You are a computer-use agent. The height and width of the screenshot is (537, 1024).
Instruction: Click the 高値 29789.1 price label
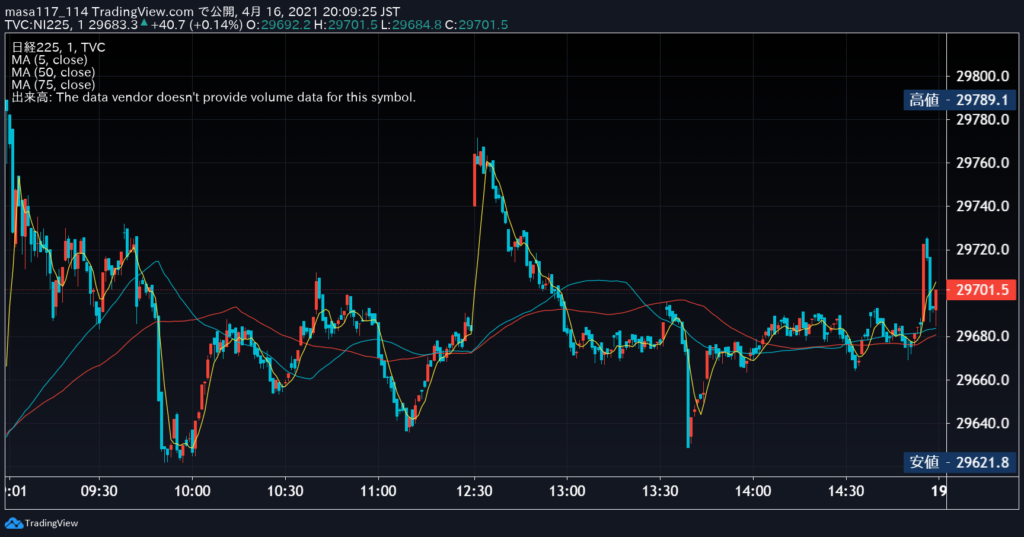pyautogui.click(x=959, y=100)
